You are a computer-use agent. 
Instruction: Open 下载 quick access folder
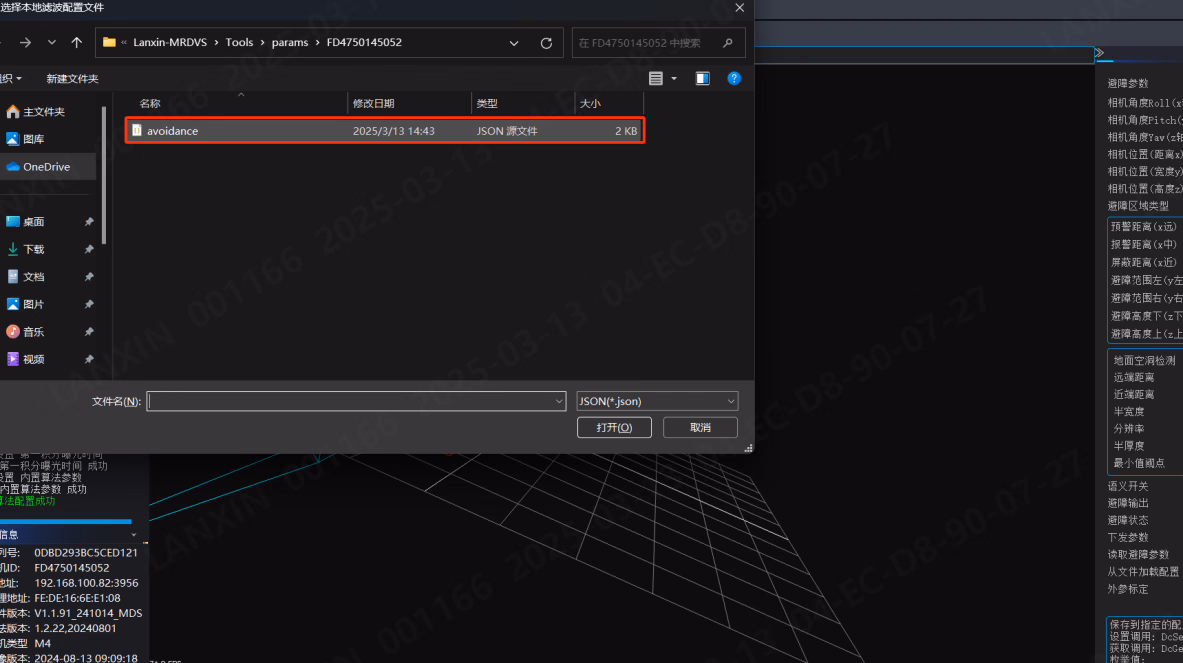33,249
